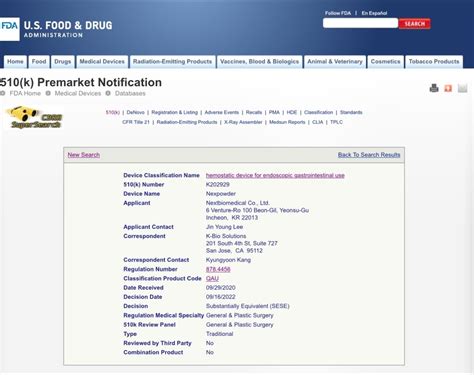Open CFR Title 21 link

(136, 122)
